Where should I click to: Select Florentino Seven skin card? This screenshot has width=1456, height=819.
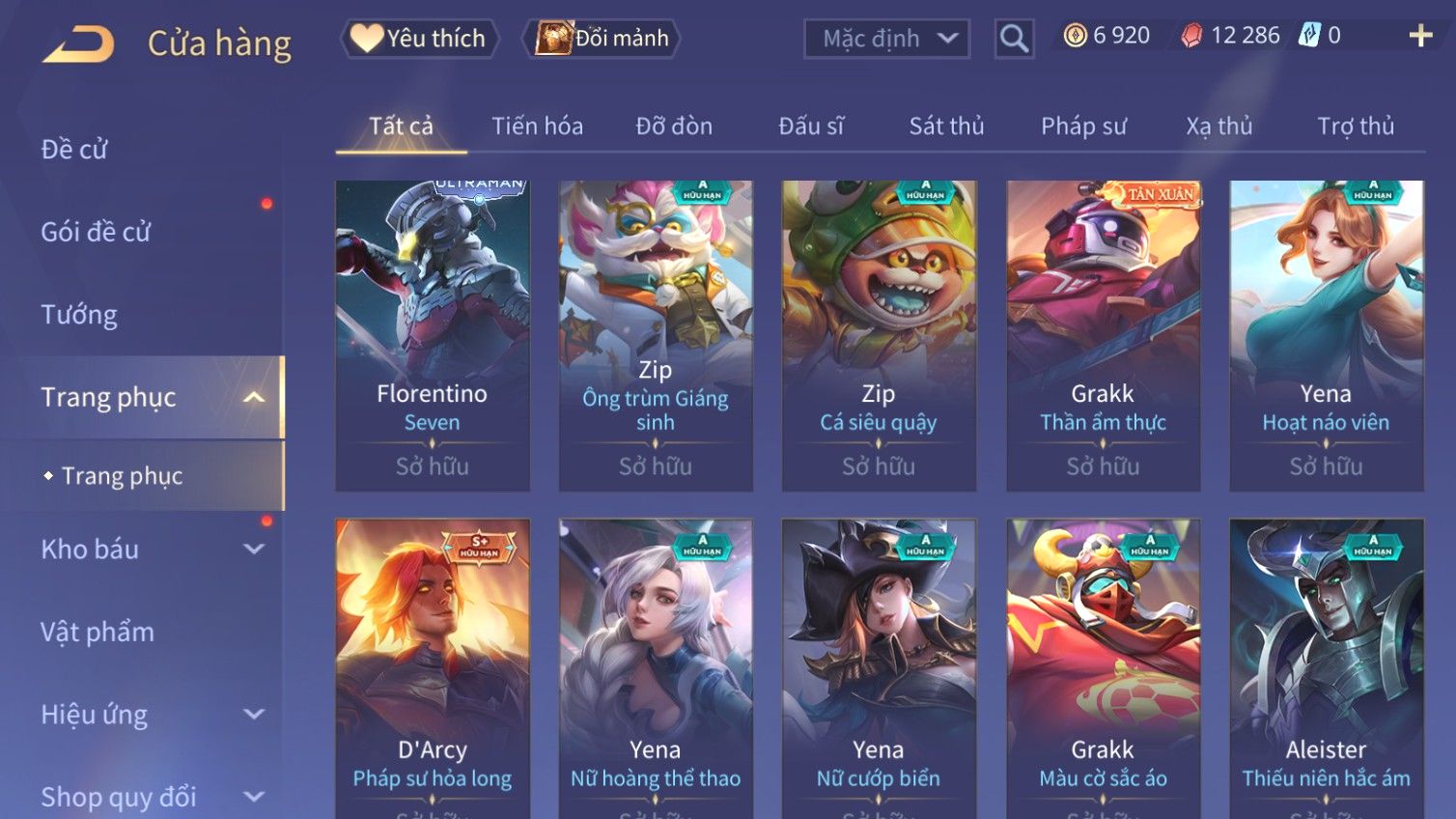click(433, 335)
